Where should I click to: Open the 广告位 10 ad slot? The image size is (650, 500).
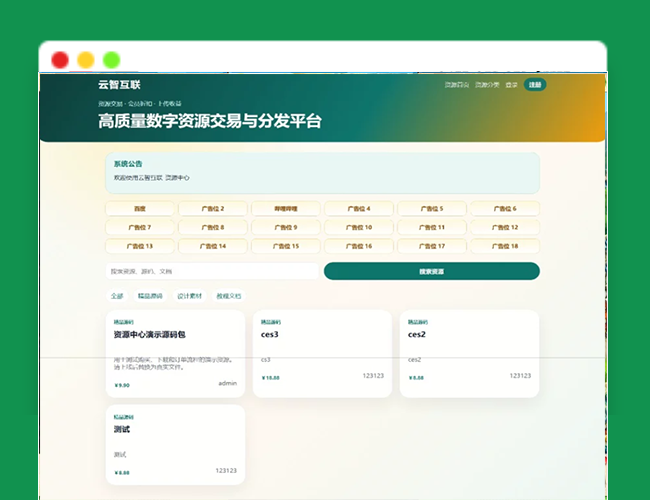tap(359, 227)
